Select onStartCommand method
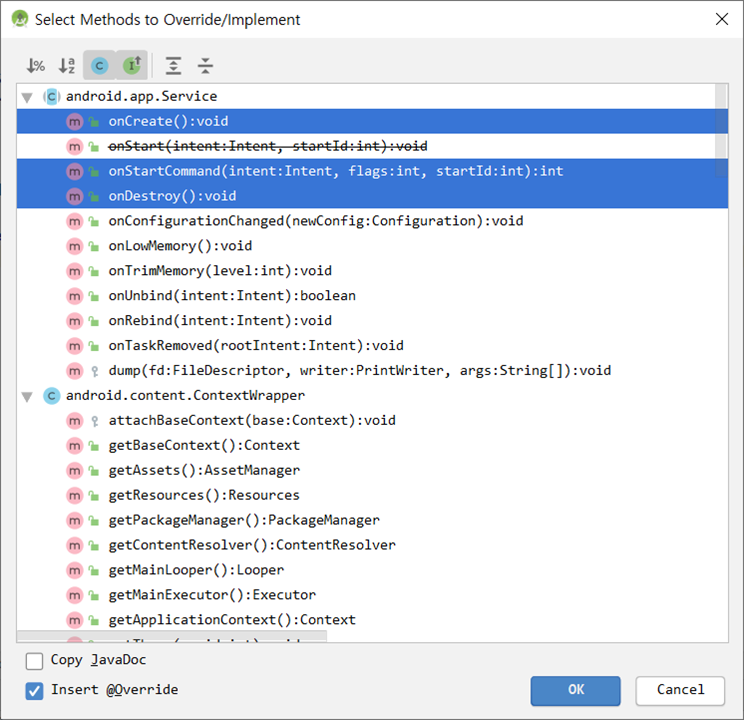This screenshot has width=744, height=720. [x=372, y=171]
